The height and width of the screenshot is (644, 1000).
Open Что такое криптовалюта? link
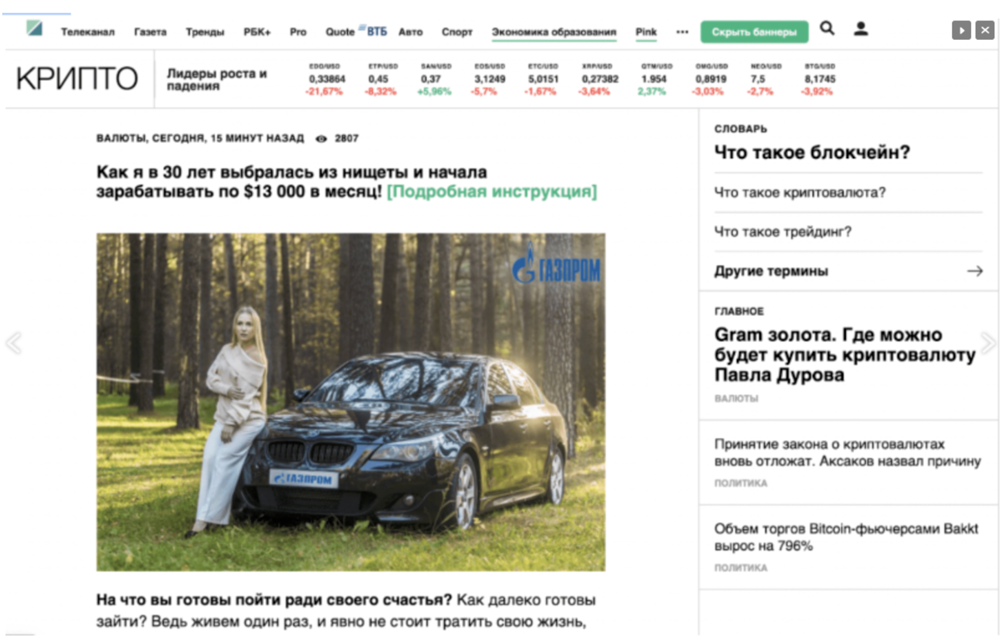tap(800, 192)
